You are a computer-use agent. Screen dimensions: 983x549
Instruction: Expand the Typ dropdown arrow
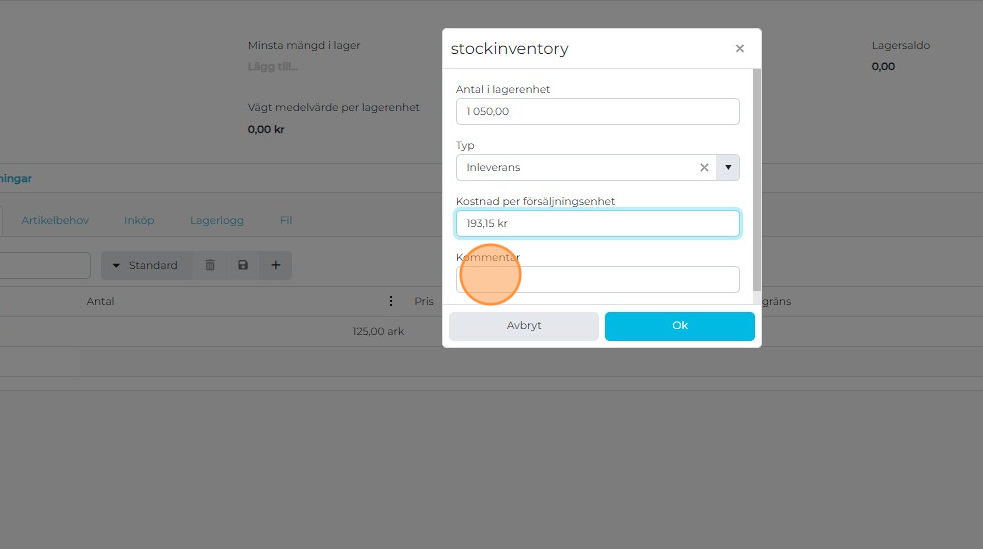728,168
